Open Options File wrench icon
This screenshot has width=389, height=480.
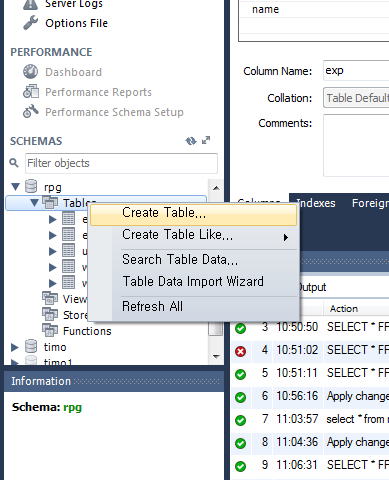pos(31,23)
